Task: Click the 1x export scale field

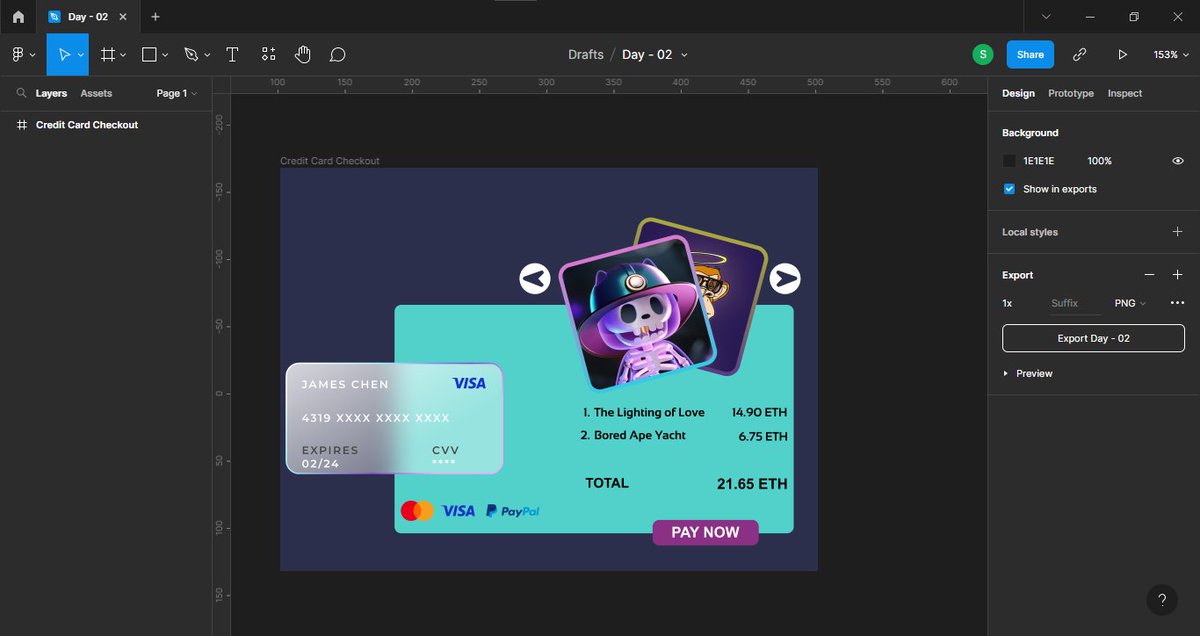Action: coord(1008,303)
